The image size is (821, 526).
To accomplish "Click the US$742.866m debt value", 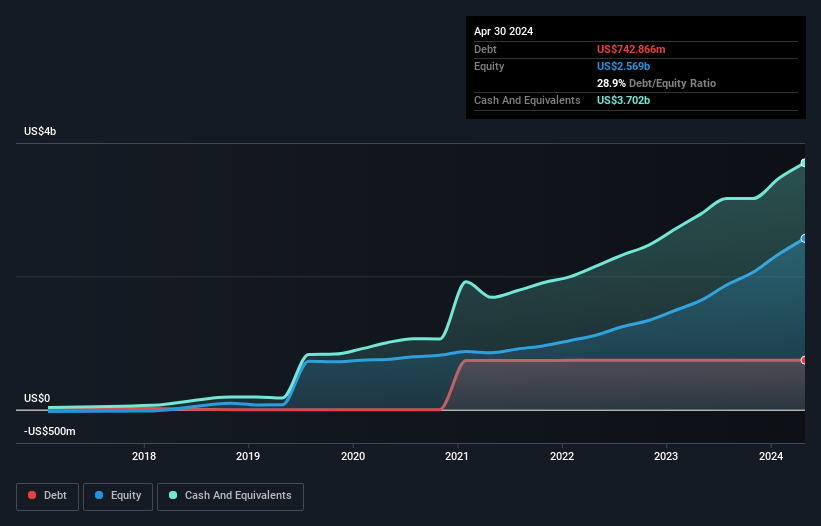I will [x=631, y=49].
